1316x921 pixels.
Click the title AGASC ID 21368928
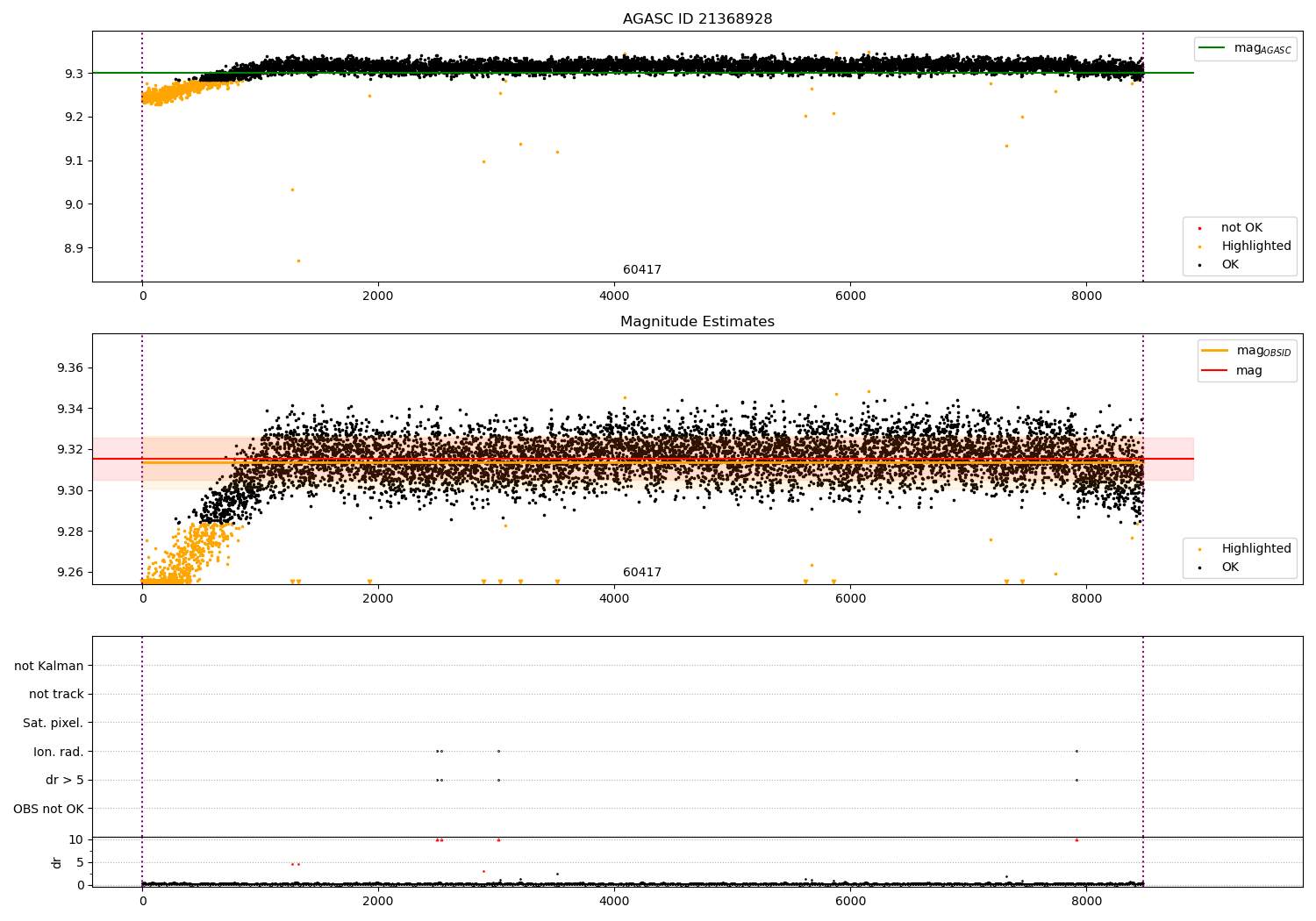coord(697,19)
